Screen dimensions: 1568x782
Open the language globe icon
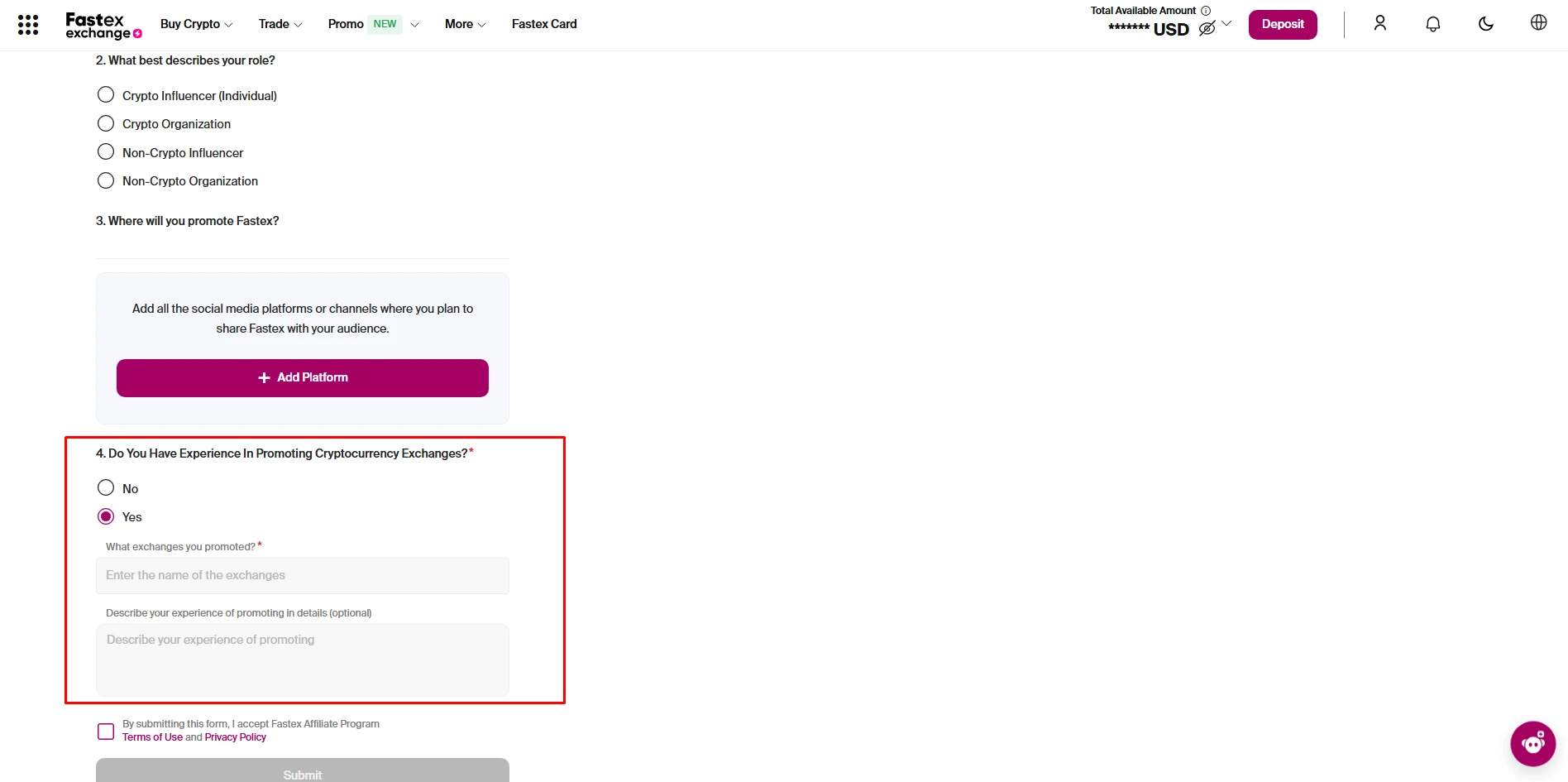point(1538,22)
